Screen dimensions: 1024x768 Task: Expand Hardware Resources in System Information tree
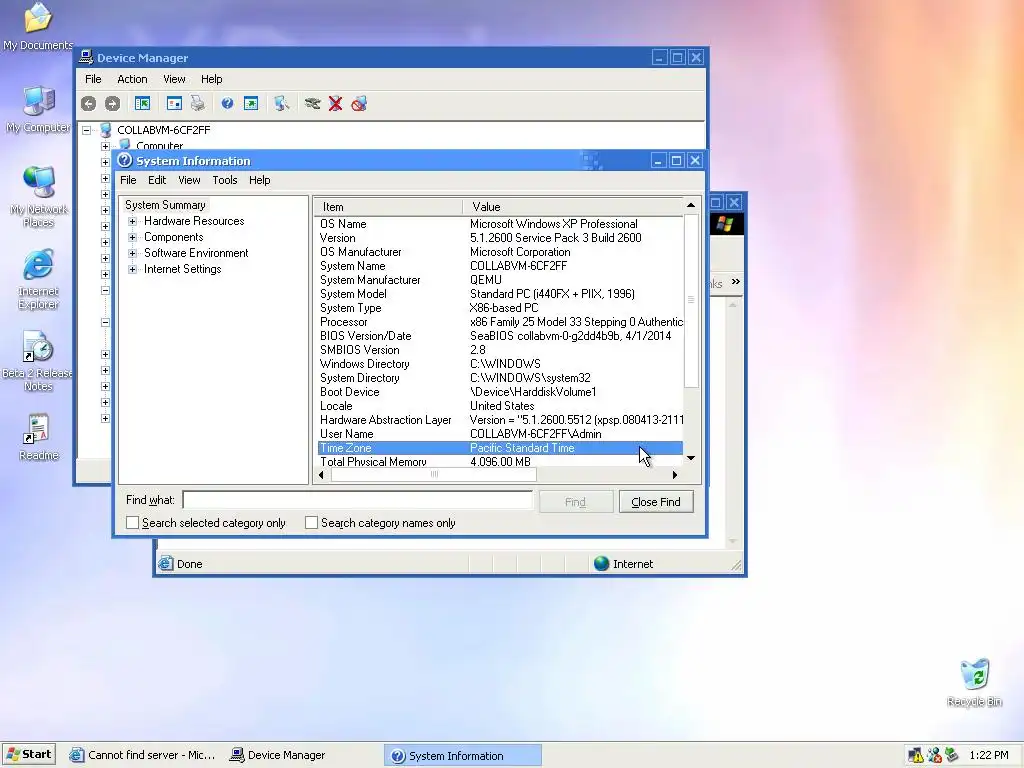click(x=133, y=221)
